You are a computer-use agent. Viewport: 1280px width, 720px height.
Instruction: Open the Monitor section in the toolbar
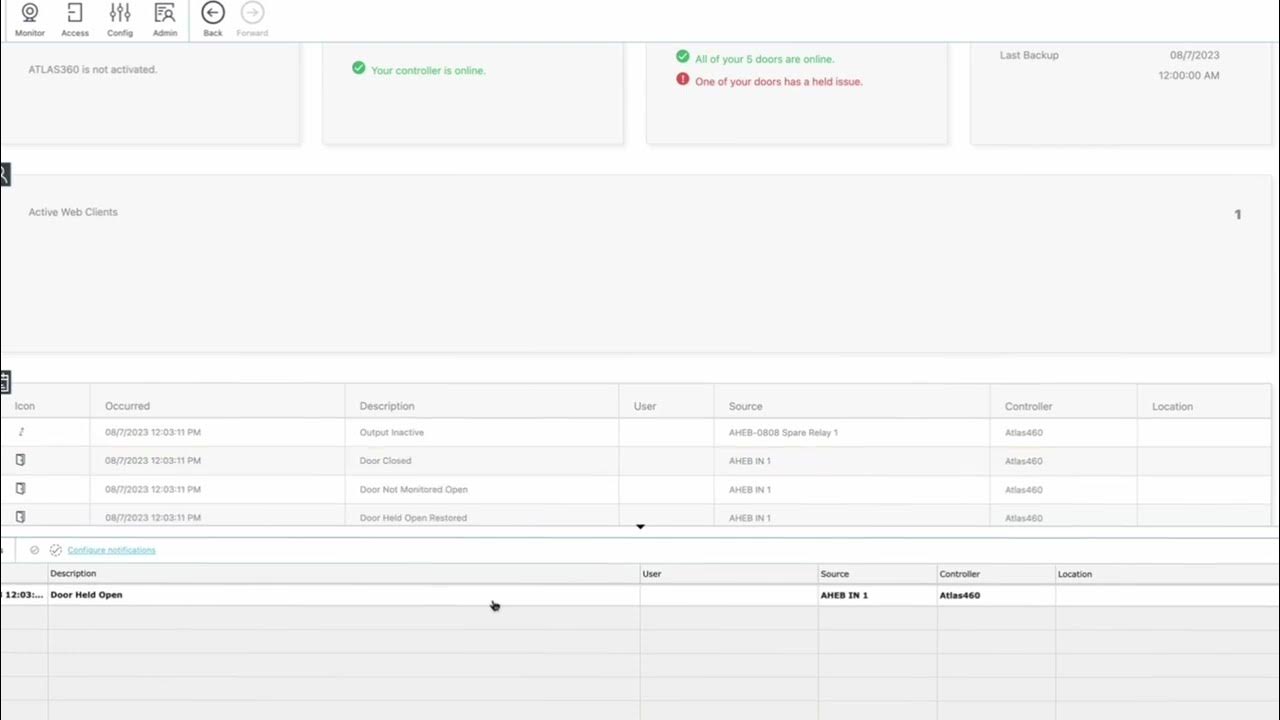click(x=30, y=19)
